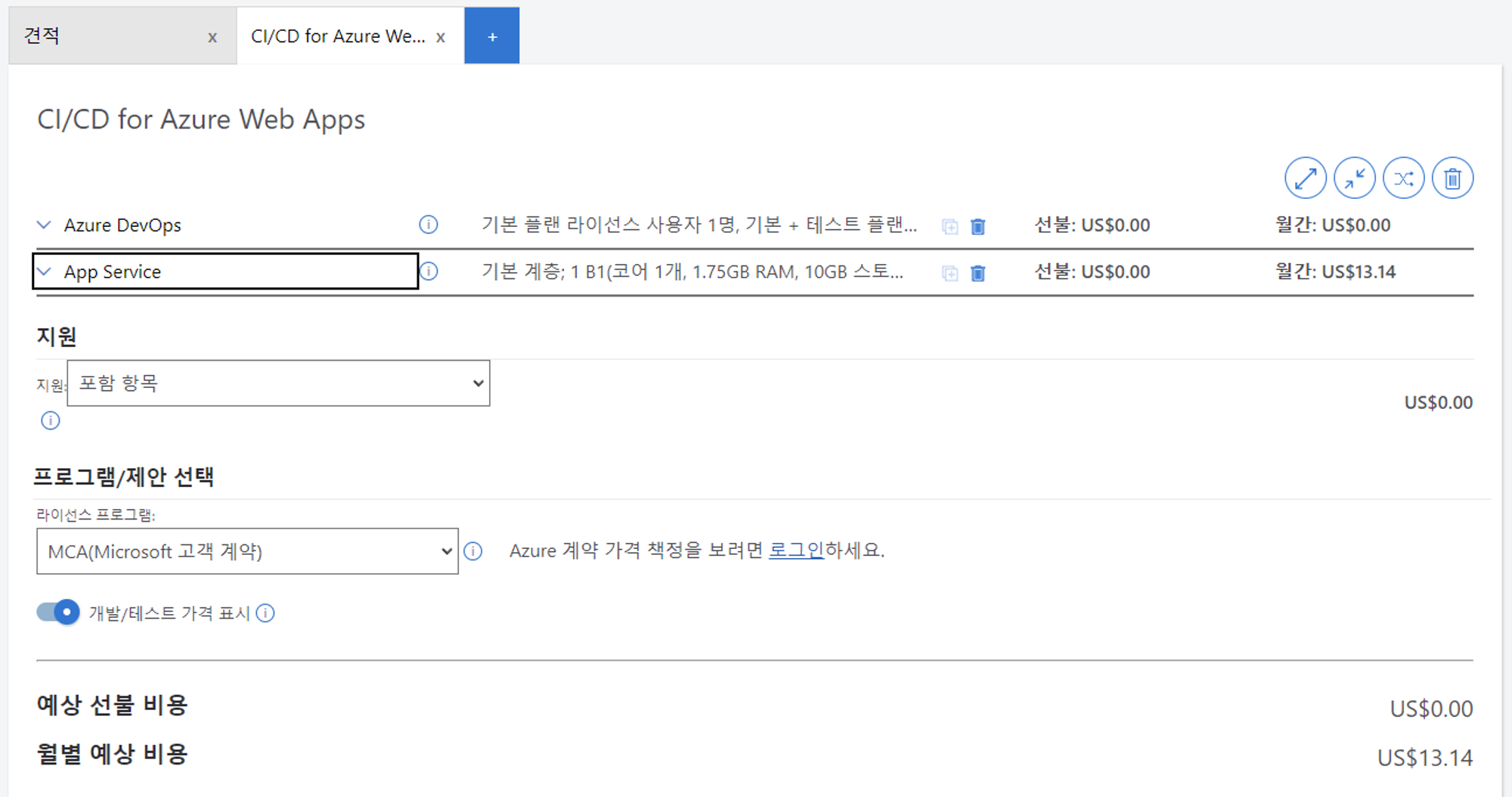This screenshot has height=797, width=1512.
Task: Open the 지원 포함 항목 dropdown
Action: (x=278, y=383)
